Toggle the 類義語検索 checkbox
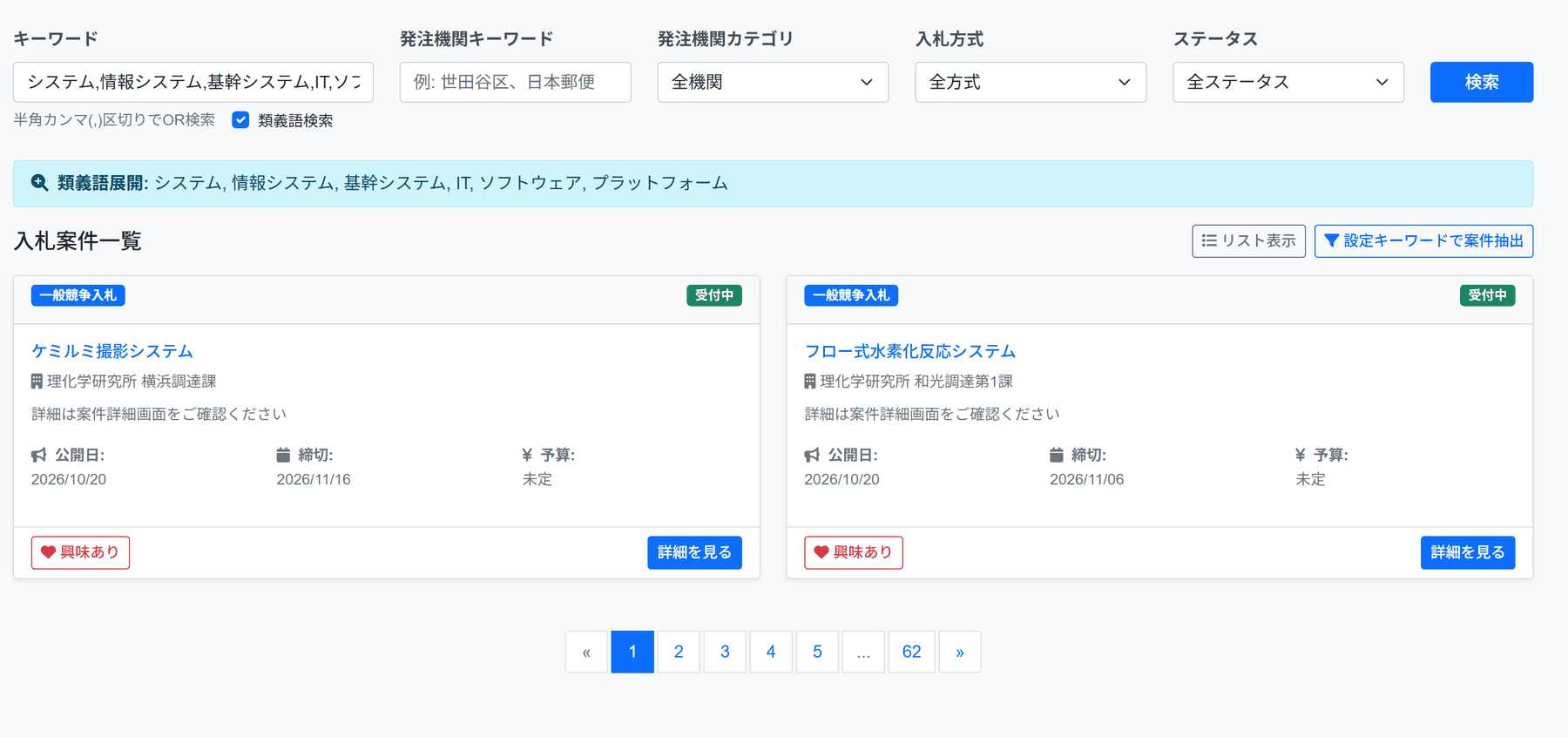1568x737 pixels. [x=240, y=120]
